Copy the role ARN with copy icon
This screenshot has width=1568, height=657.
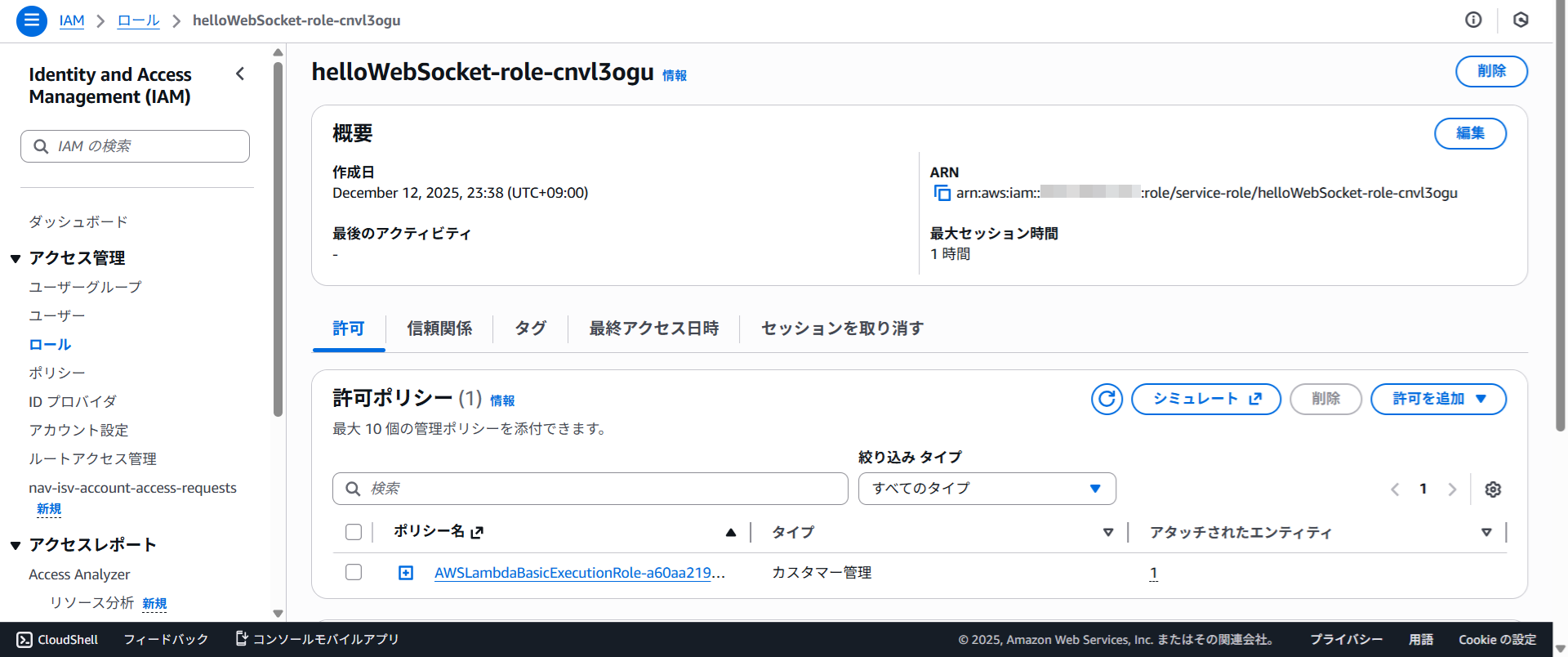coord(942,193)
